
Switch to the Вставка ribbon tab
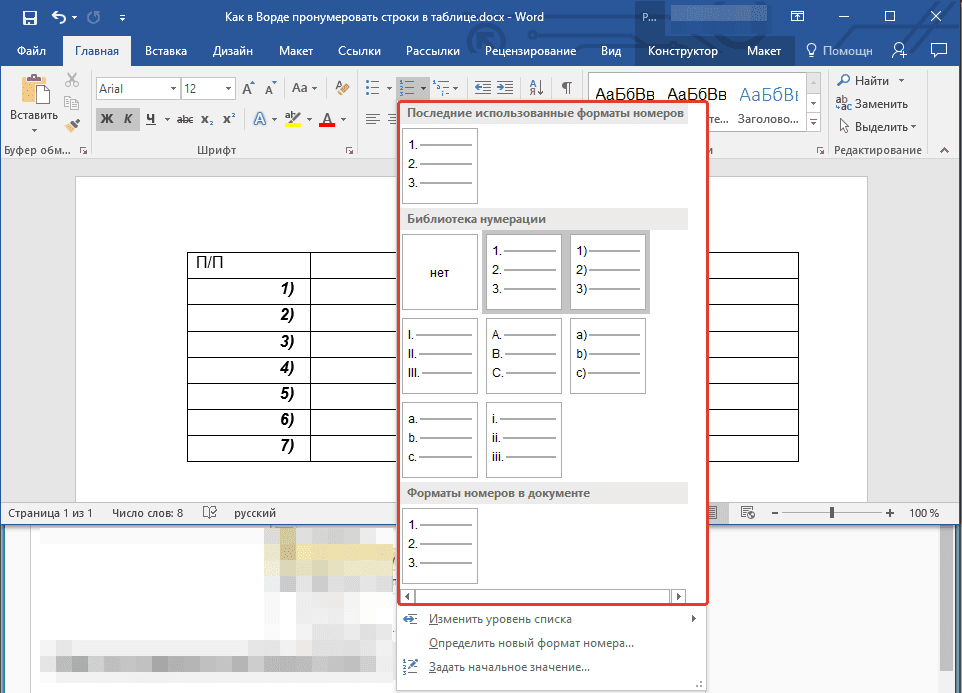(165, 51)
